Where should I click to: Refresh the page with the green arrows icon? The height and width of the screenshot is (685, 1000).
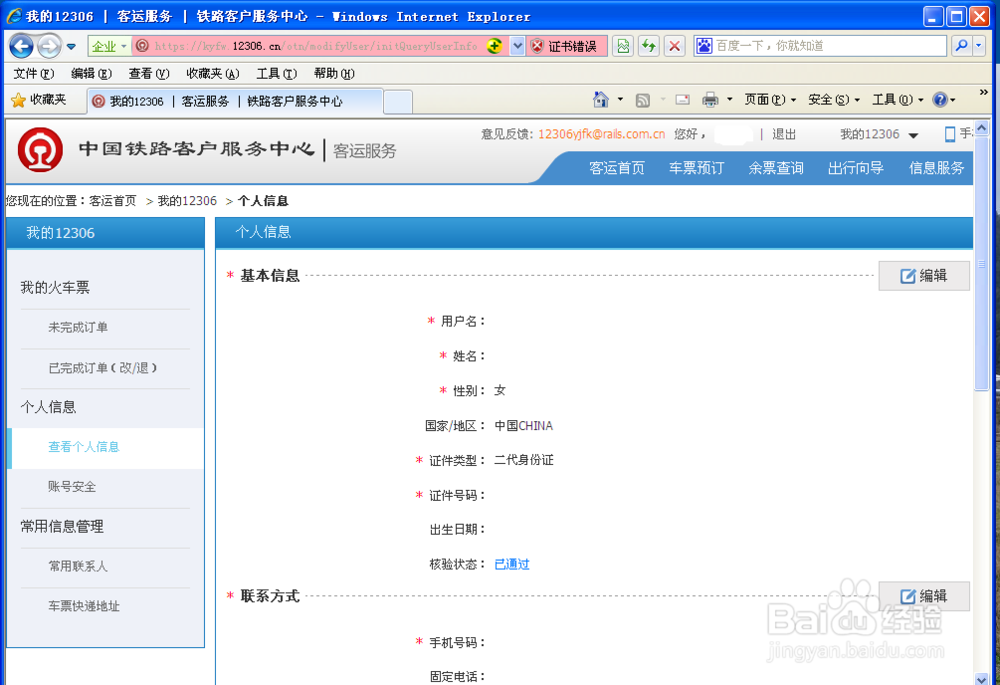click(648, 45)
